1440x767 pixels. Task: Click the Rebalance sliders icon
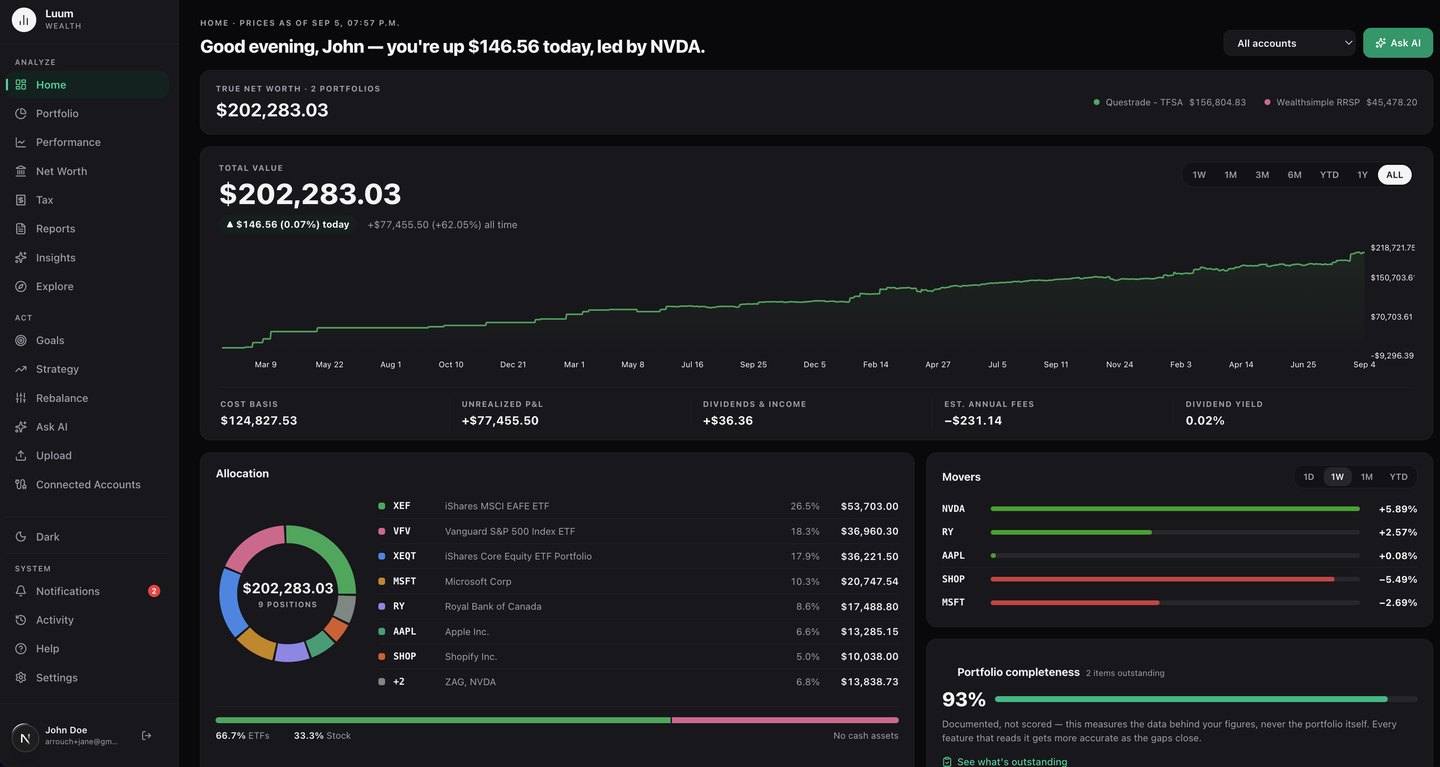(x=21, y=398)
